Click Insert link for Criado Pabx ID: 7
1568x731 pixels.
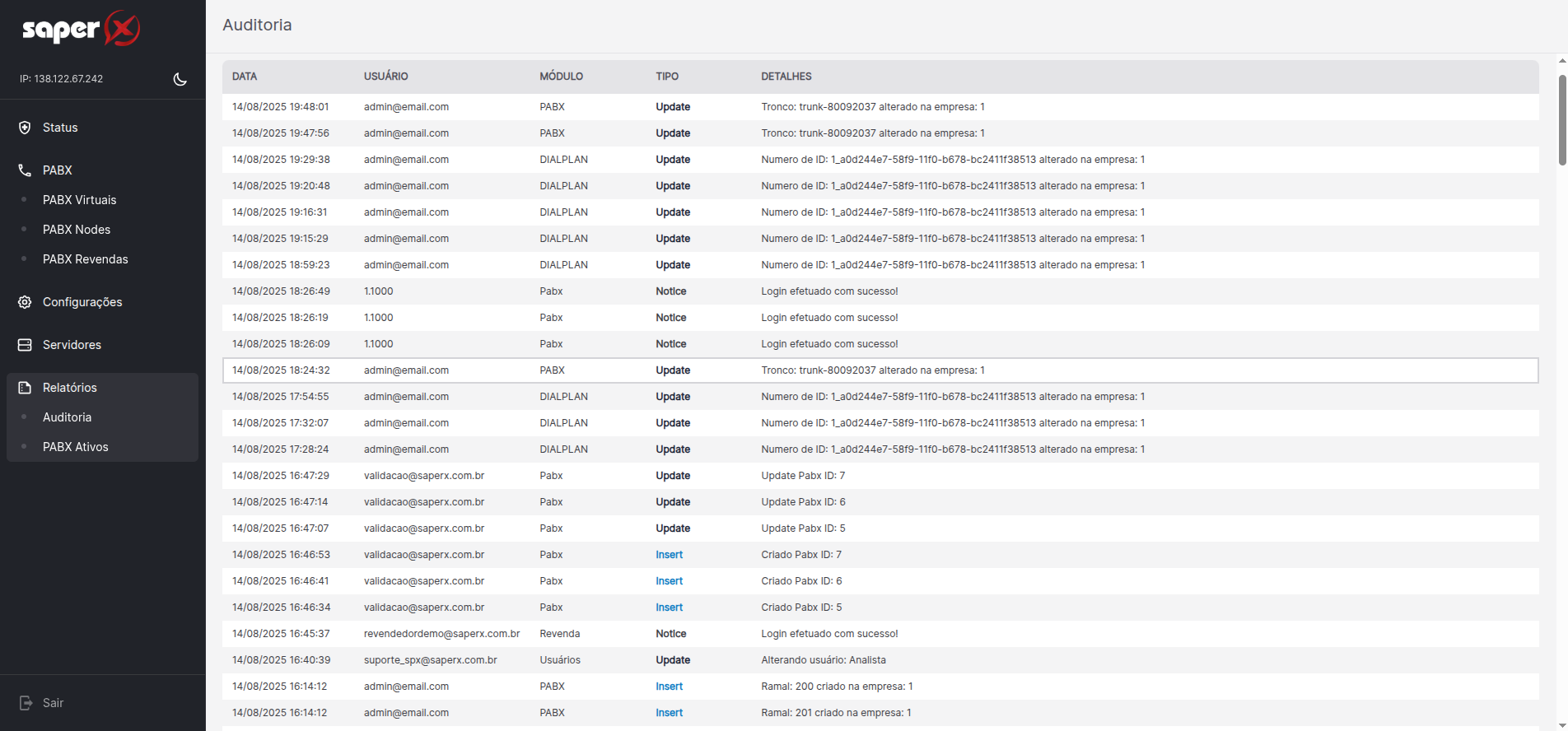[670, 555]
